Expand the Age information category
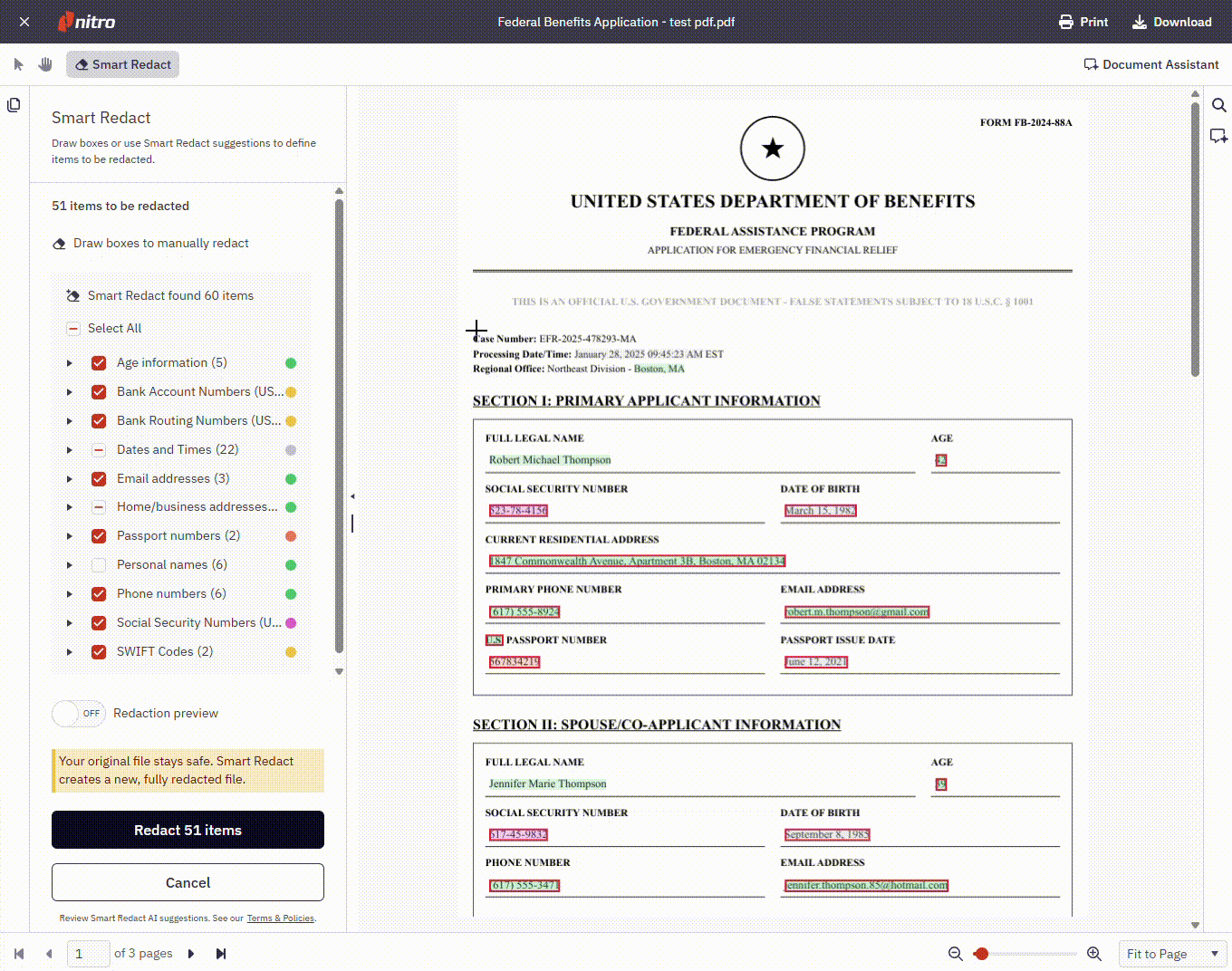1232x971 pixels. [70, 363]
